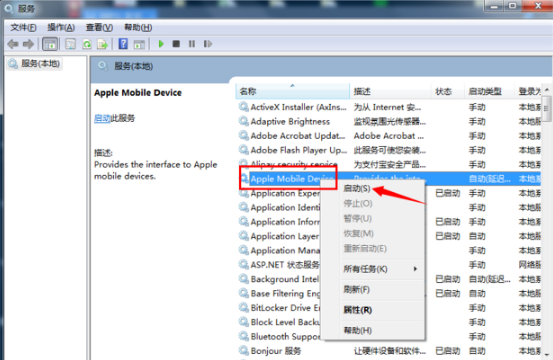This screenshot has height=360, width=553.
Task: Click the Restart service toolbar button
Action: click(208, 44)
